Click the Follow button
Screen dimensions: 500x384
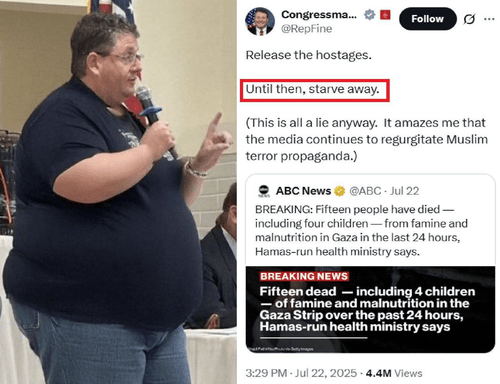[428, 19]
